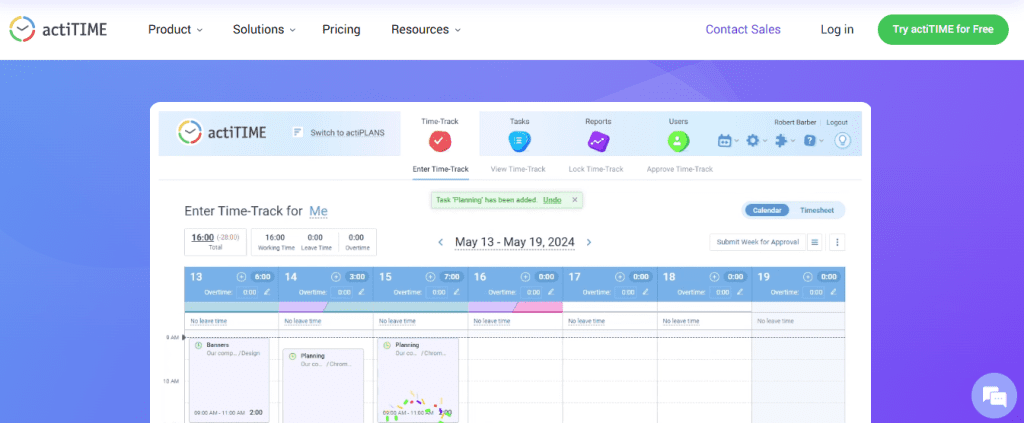The width and height of the screenshot is (1024, 423).
Task: Open the calendar schedule dropdown in app header
Action: tap(728, 140)
